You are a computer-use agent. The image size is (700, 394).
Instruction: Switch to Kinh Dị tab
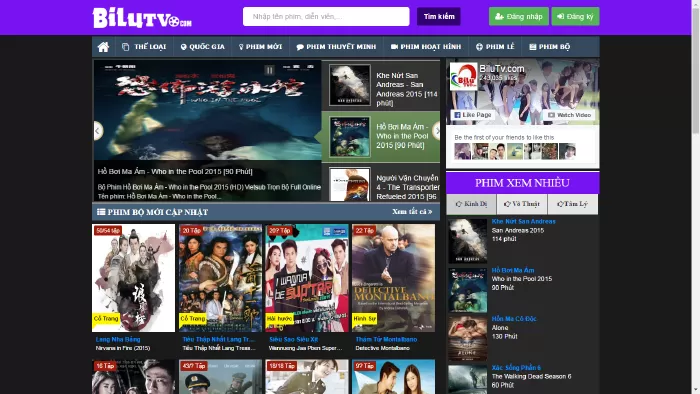[471, 204]
